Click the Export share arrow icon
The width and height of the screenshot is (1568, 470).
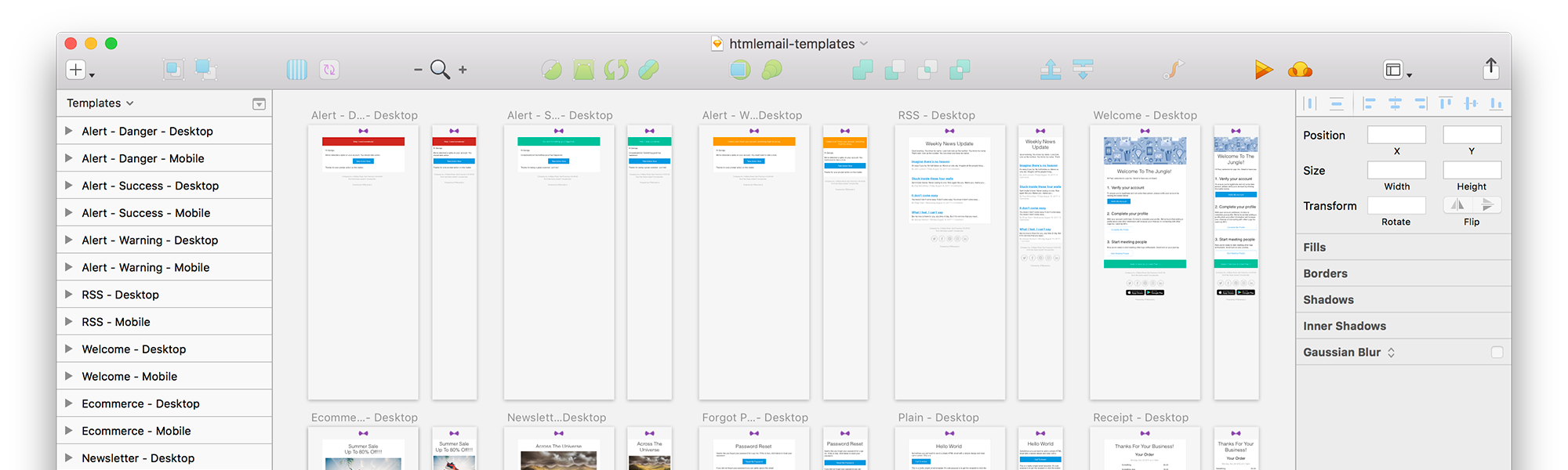1491,68
